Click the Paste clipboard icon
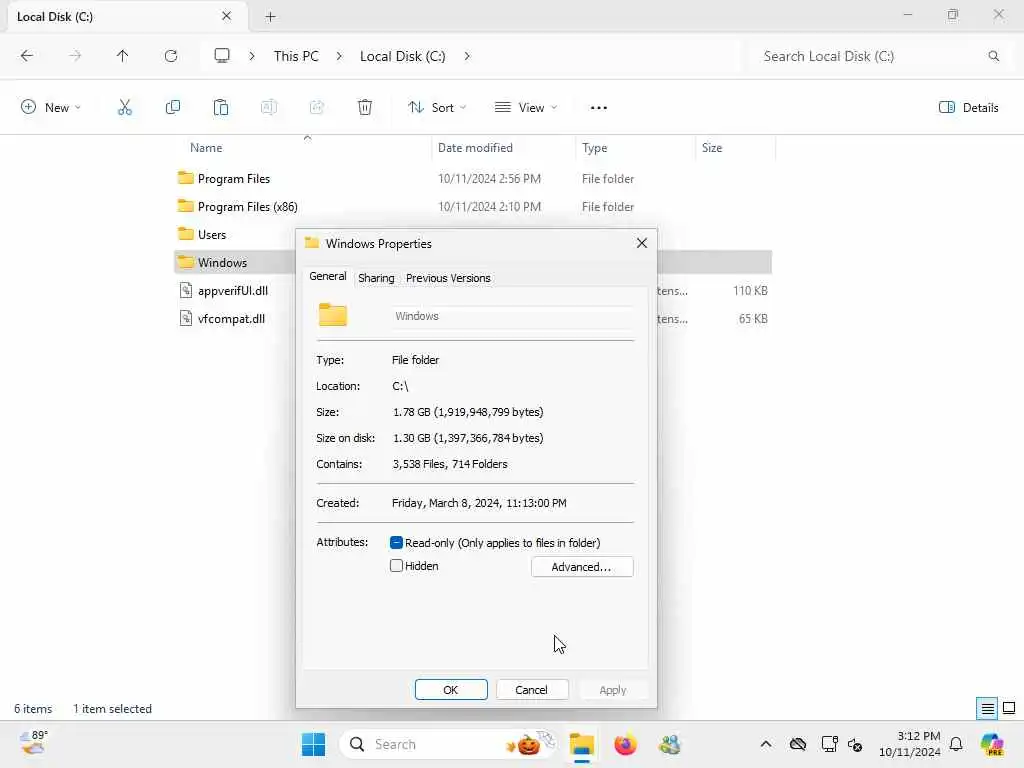1024x768 pixels. (221, 107)
